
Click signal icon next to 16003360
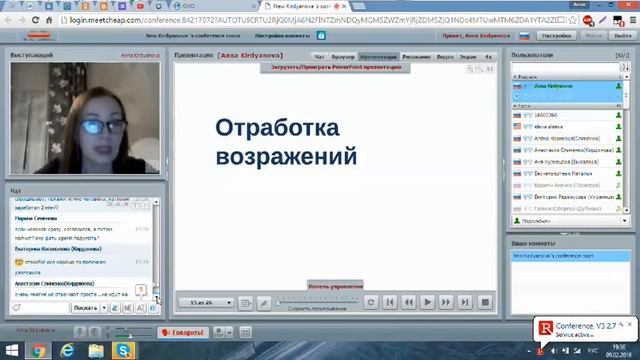(x=528, y=115)
